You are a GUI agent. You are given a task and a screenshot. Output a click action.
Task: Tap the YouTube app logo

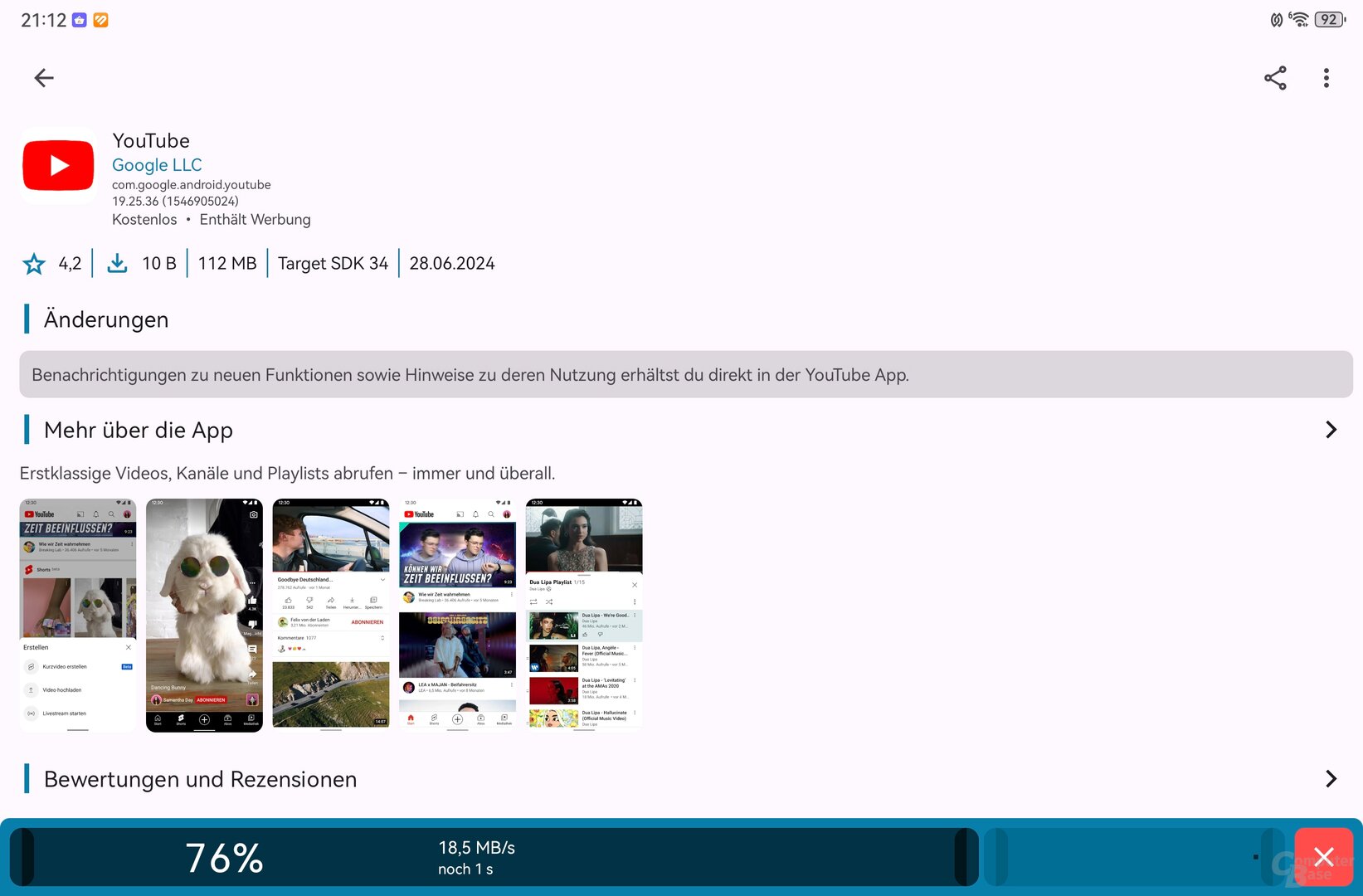tap(58, 166)
